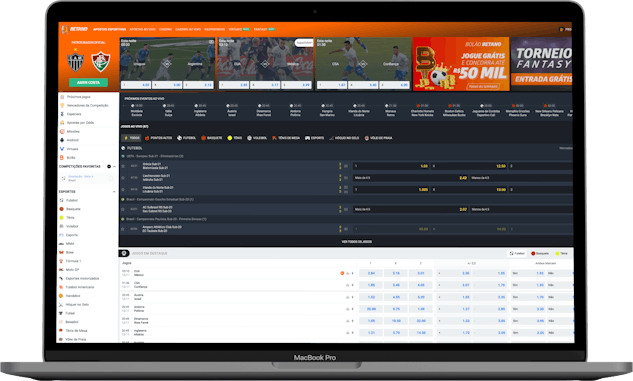Click the green Abrir Conta button

click(88, 82)
